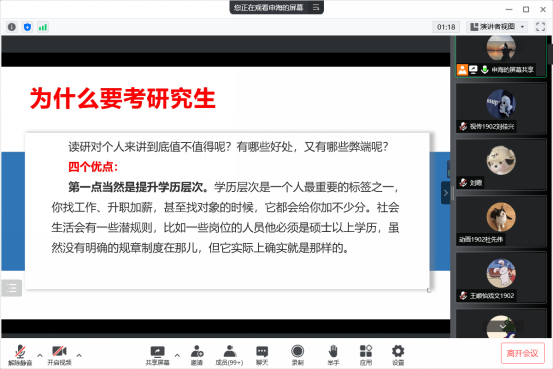
Task: Expand share screen options arrow
Action: [x=177, y=355]
